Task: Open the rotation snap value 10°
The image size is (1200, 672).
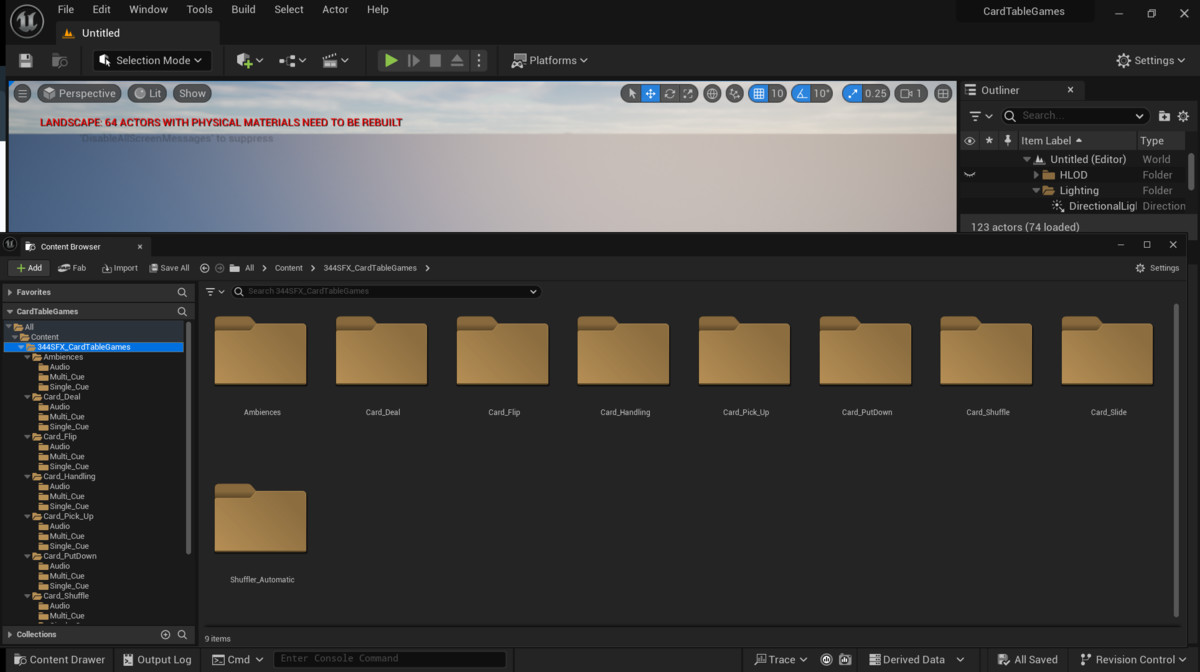Action: 821,93
